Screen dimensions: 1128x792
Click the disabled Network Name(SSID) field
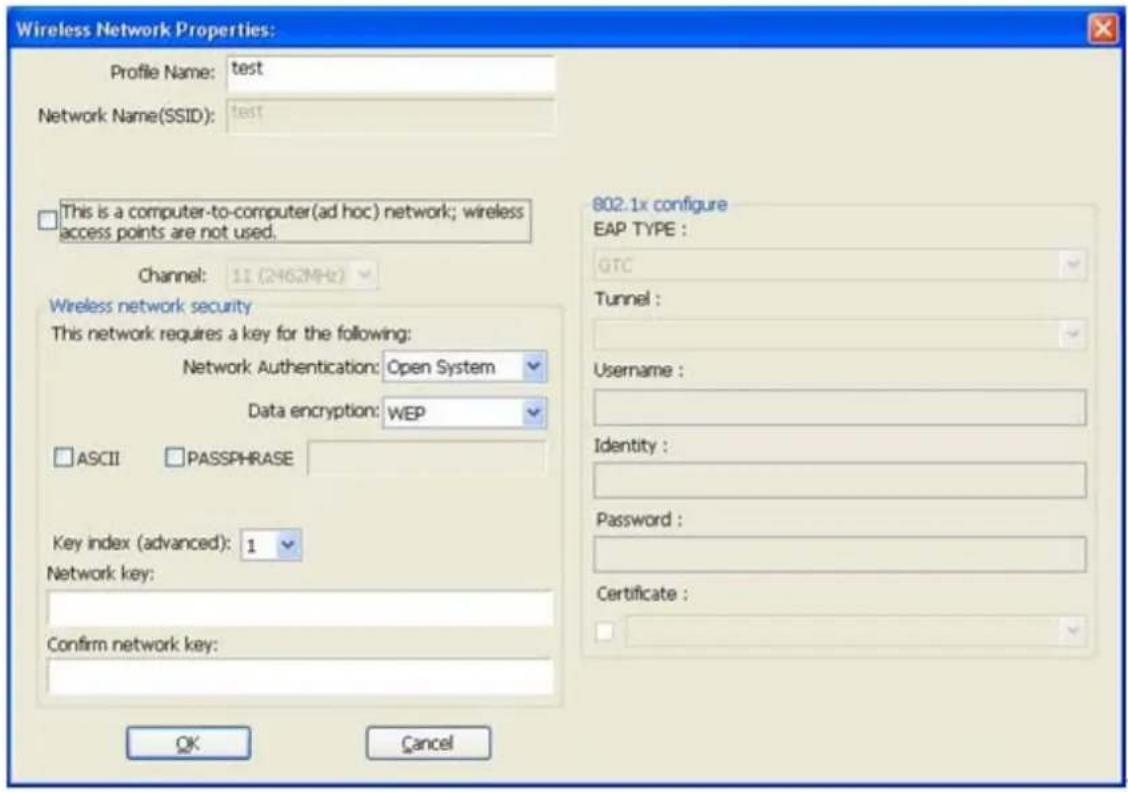391,115
